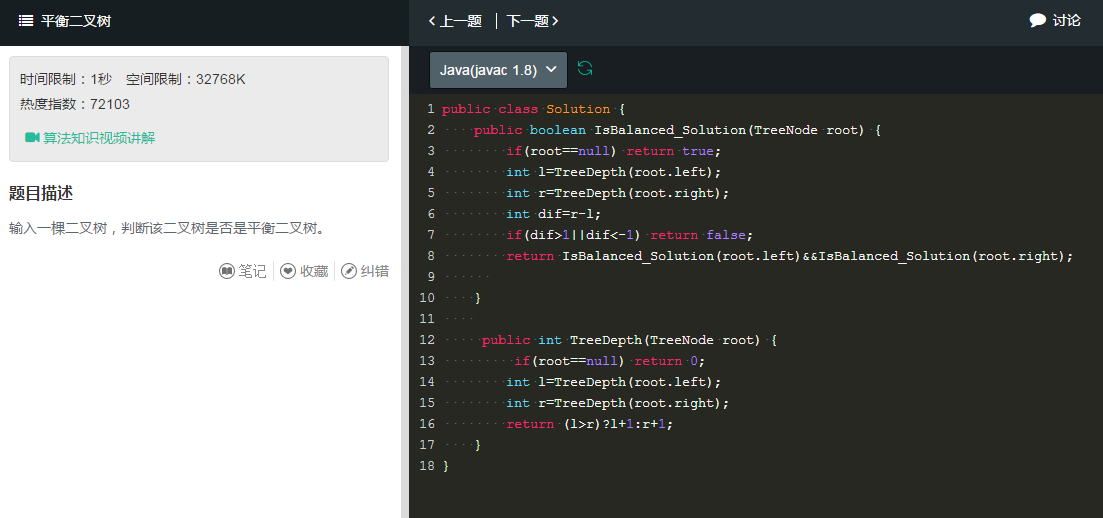Viewport: 1103px width, 518px height.
Task: Click line 16 ternary return statement
Action: 590,425
